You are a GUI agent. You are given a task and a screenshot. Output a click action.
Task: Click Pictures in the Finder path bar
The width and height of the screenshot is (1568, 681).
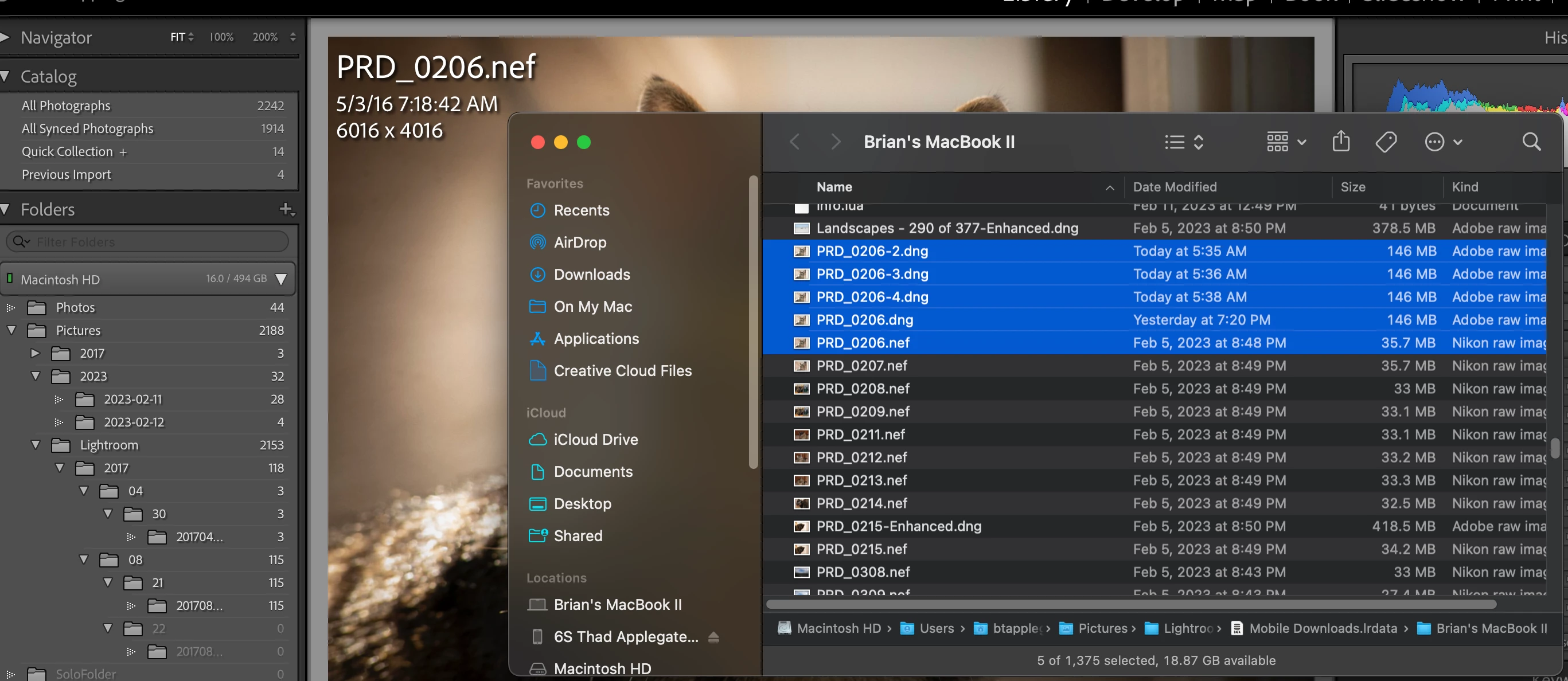click(1101, 628)
